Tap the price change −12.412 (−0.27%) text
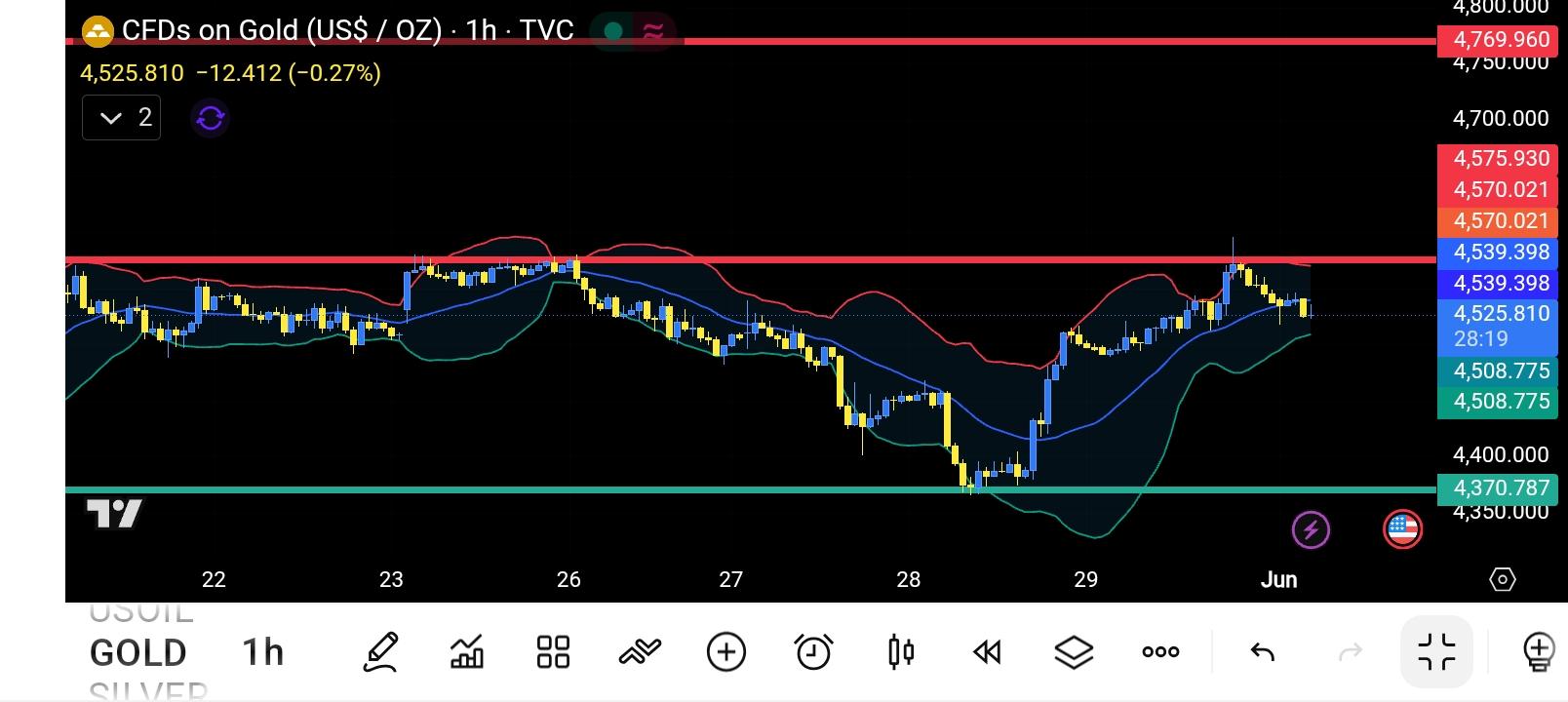The height and width of the screenshot is (702, 1568). (x=289, y=73)
